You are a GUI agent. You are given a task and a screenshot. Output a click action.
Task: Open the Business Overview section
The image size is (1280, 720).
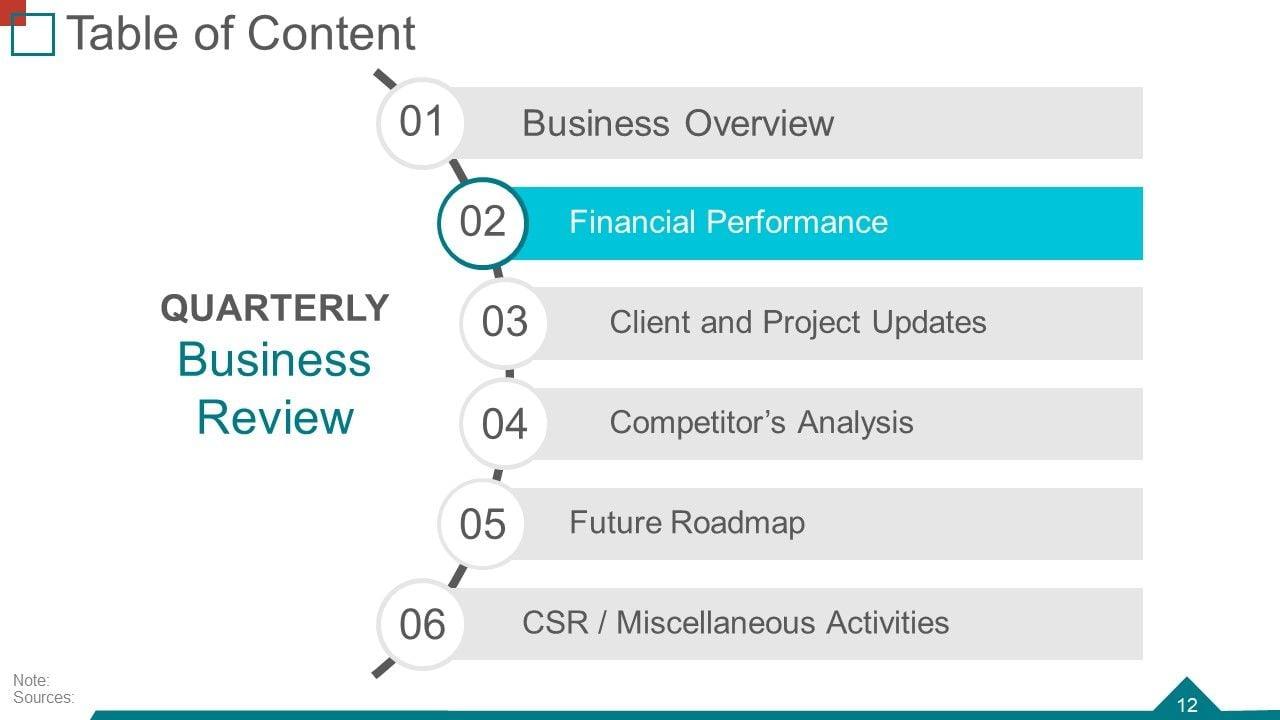[677, 123]
